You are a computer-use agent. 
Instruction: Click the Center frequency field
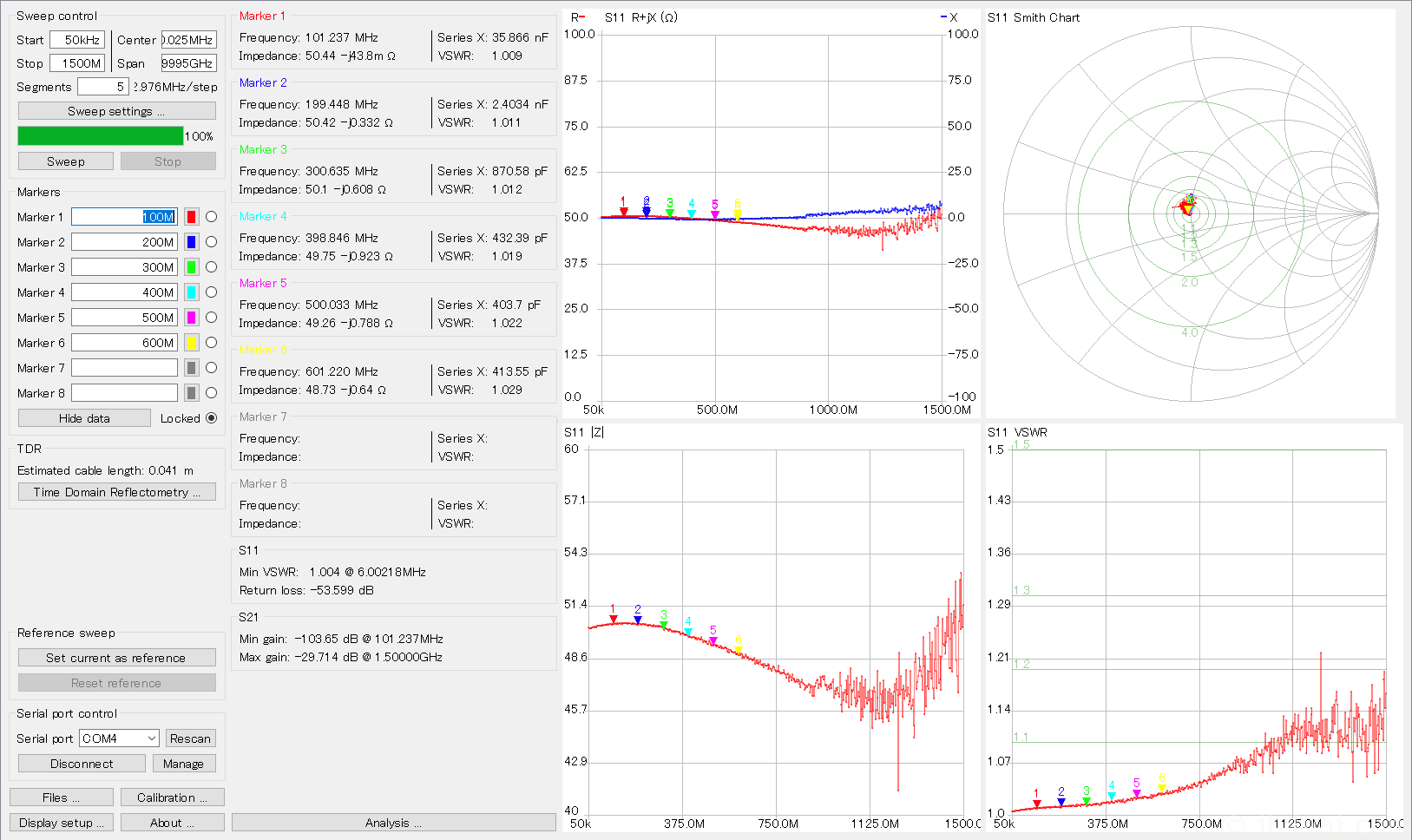click(x=189, y=40)
